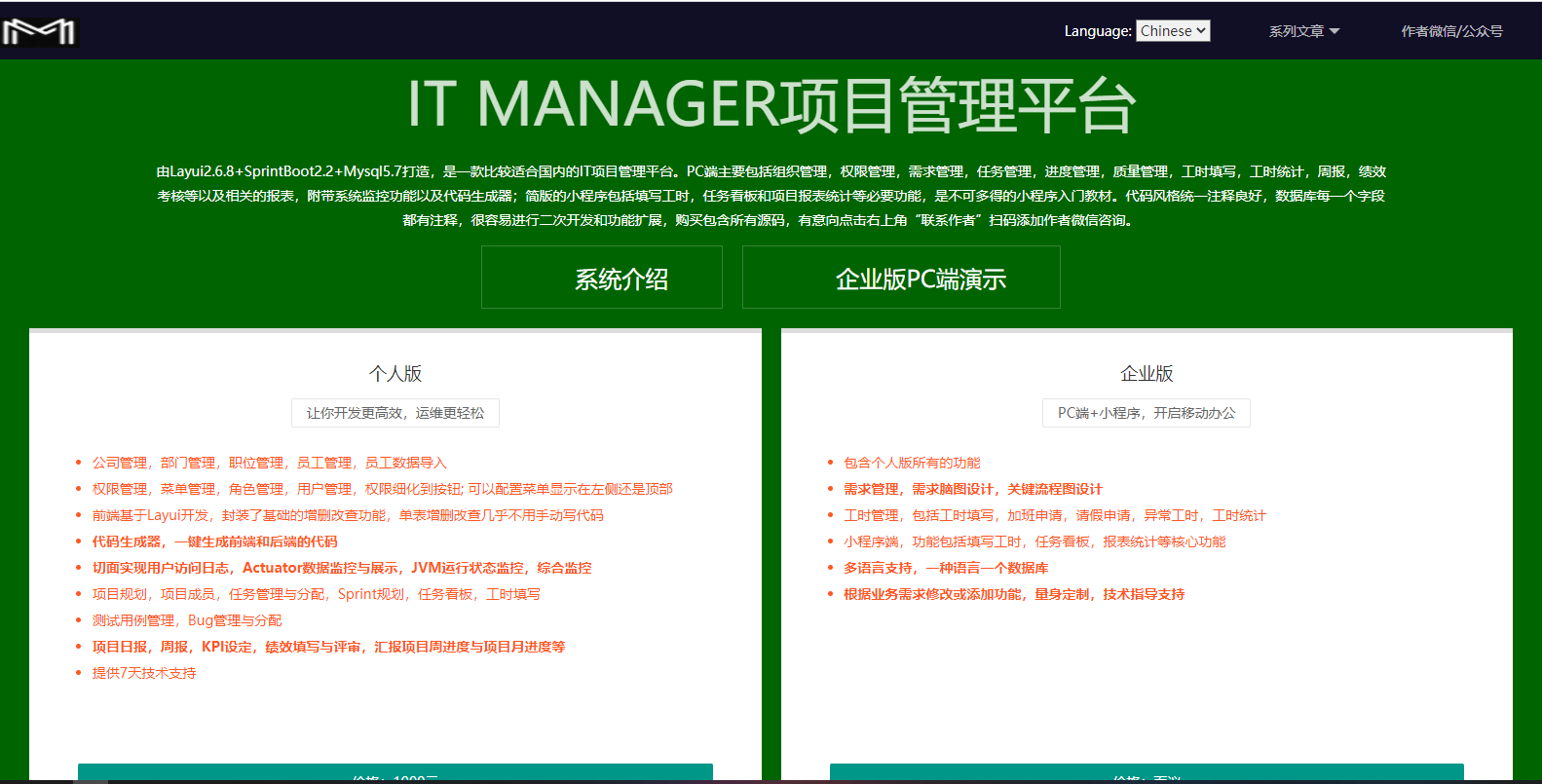Screen dimensions: 1542x784
Task: Expand the 系列文章 menu
Action: [1303, 31]
